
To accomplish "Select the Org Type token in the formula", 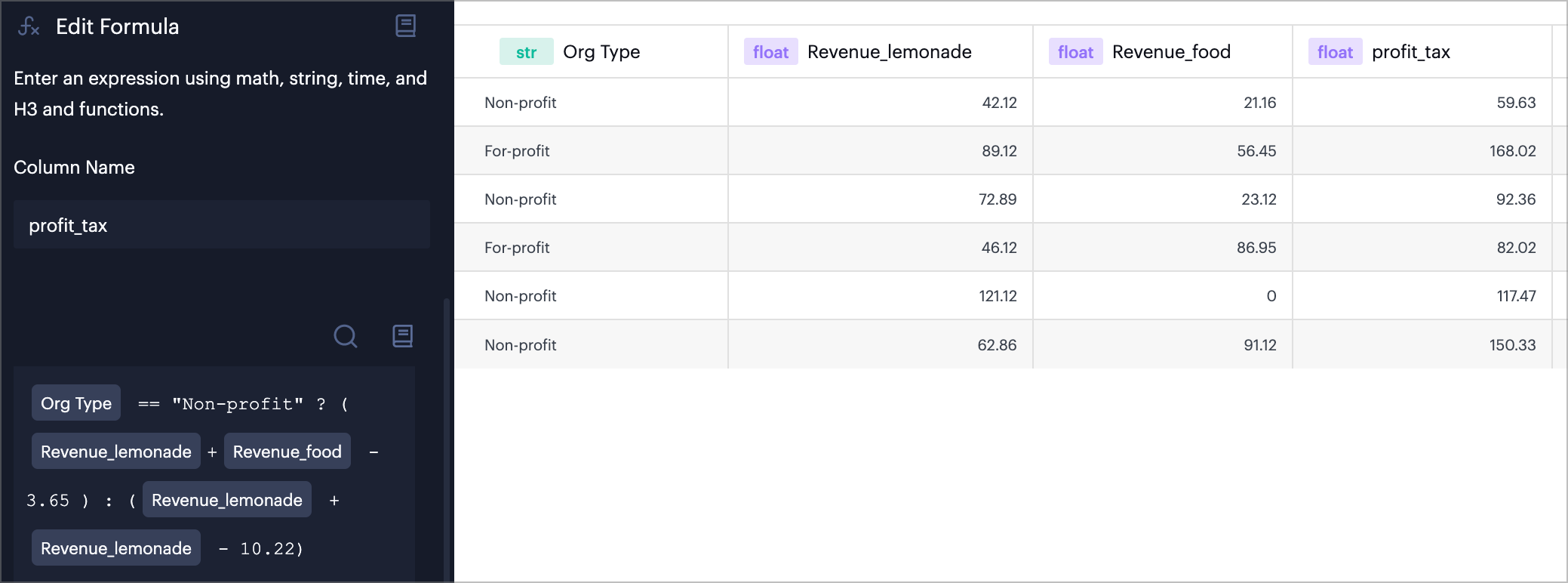I will coord(76,403).
